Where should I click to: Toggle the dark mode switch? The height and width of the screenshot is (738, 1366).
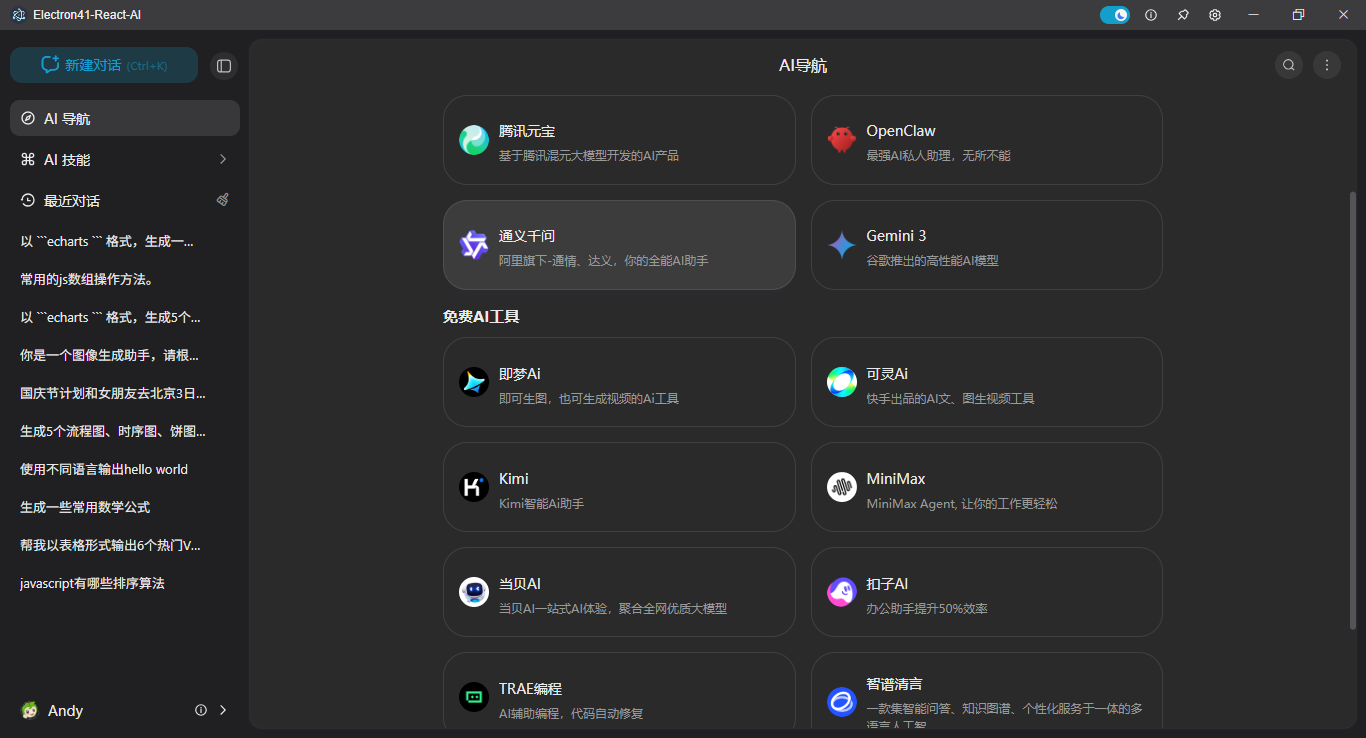(x=1115, y=15)
